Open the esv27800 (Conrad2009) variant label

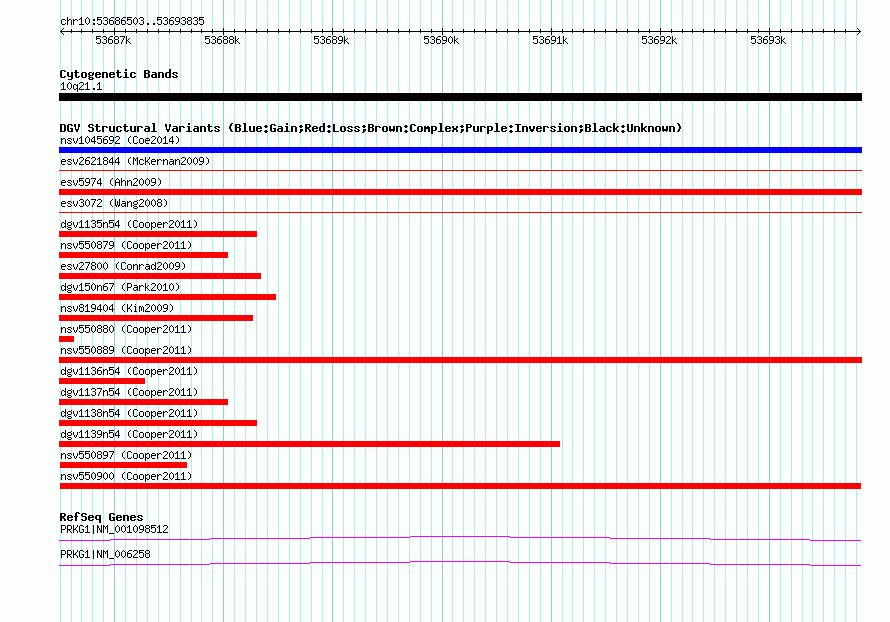coord(123,266)
